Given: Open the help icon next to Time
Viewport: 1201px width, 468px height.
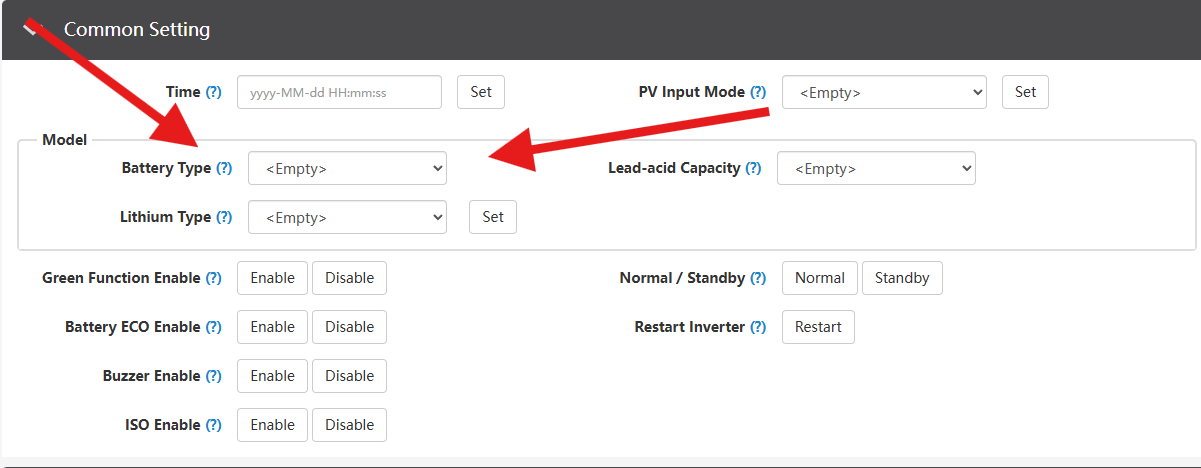Looking at the screenshot, I should 213,92.
